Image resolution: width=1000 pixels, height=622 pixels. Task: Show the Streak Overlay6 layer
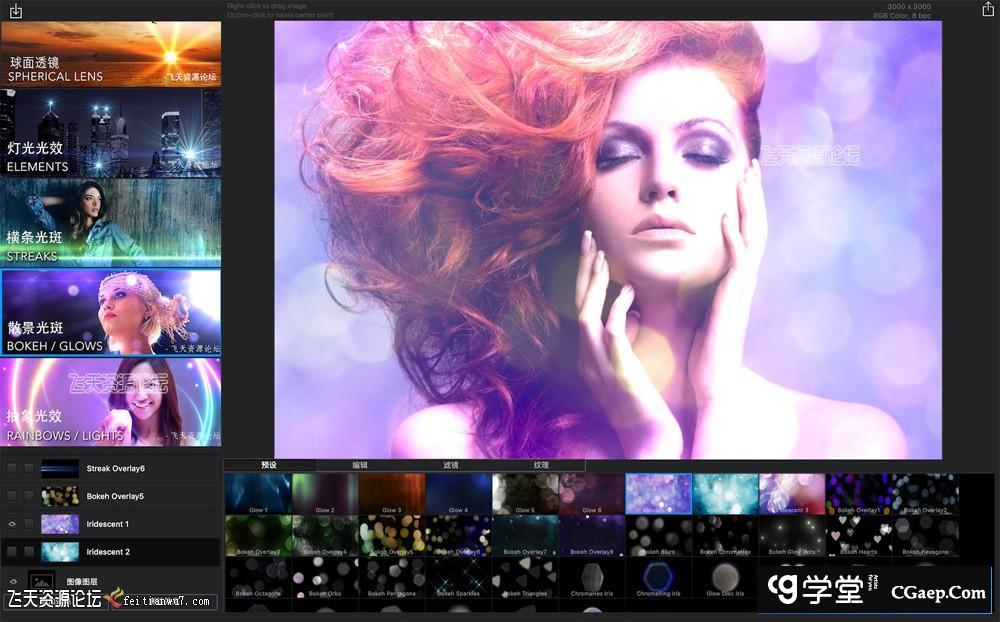(12, 468)
